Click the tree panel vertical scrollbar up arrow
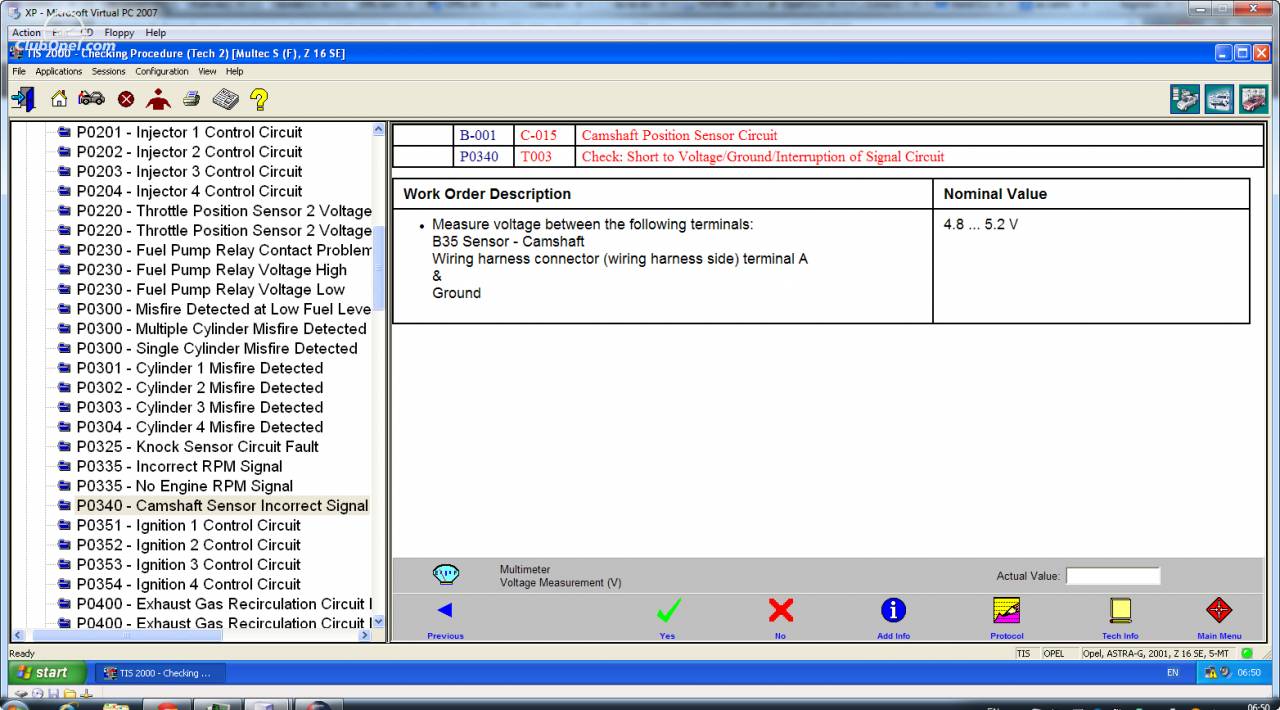The height and width of the screenshot is (710, 1280). tap(378, 129)
